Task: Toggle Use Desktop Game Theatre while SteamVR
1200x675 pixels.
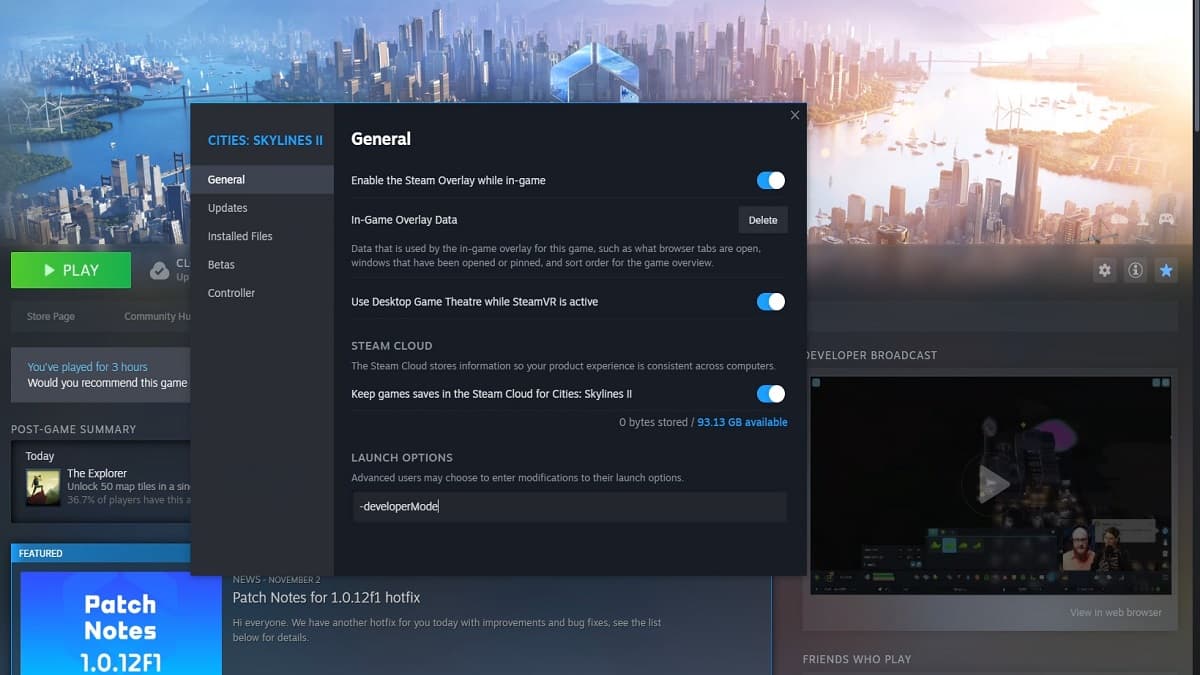Action: (769, 301)
